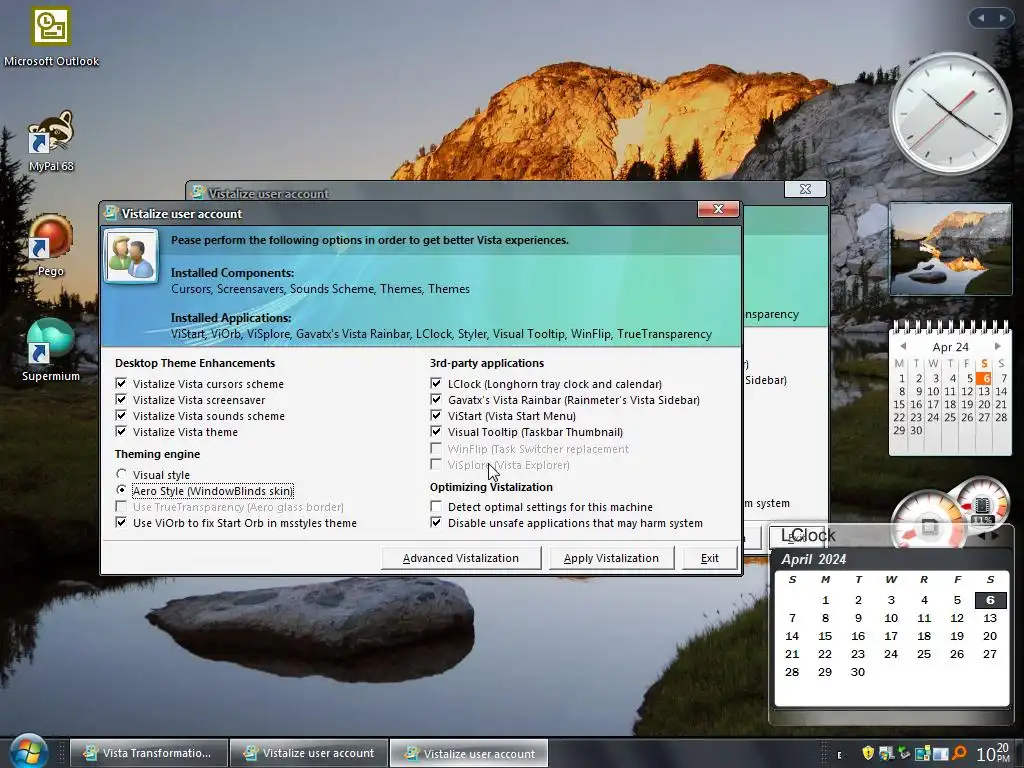Select April 15 in LClock calendar

[x=825, y=636]
